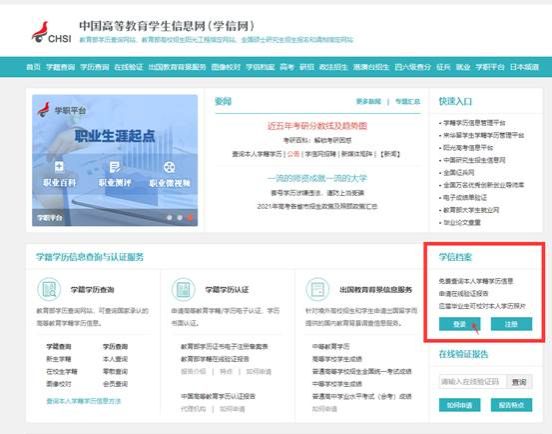Open 日本频道 in the navigation bar
The width and height of the screenshot is (552, 434).
click(524, 67)
